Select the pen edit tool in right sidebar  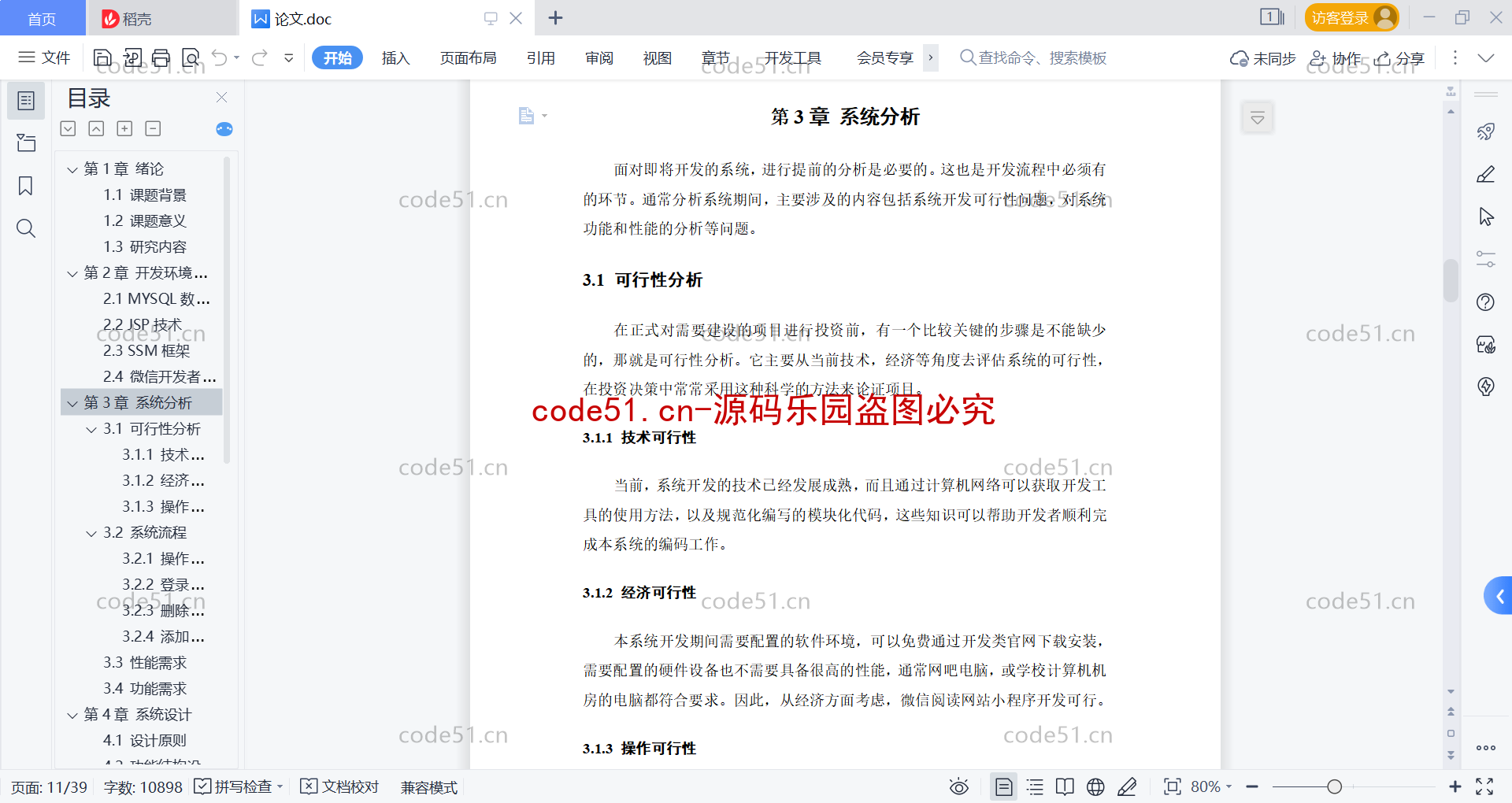[1486, 174]
